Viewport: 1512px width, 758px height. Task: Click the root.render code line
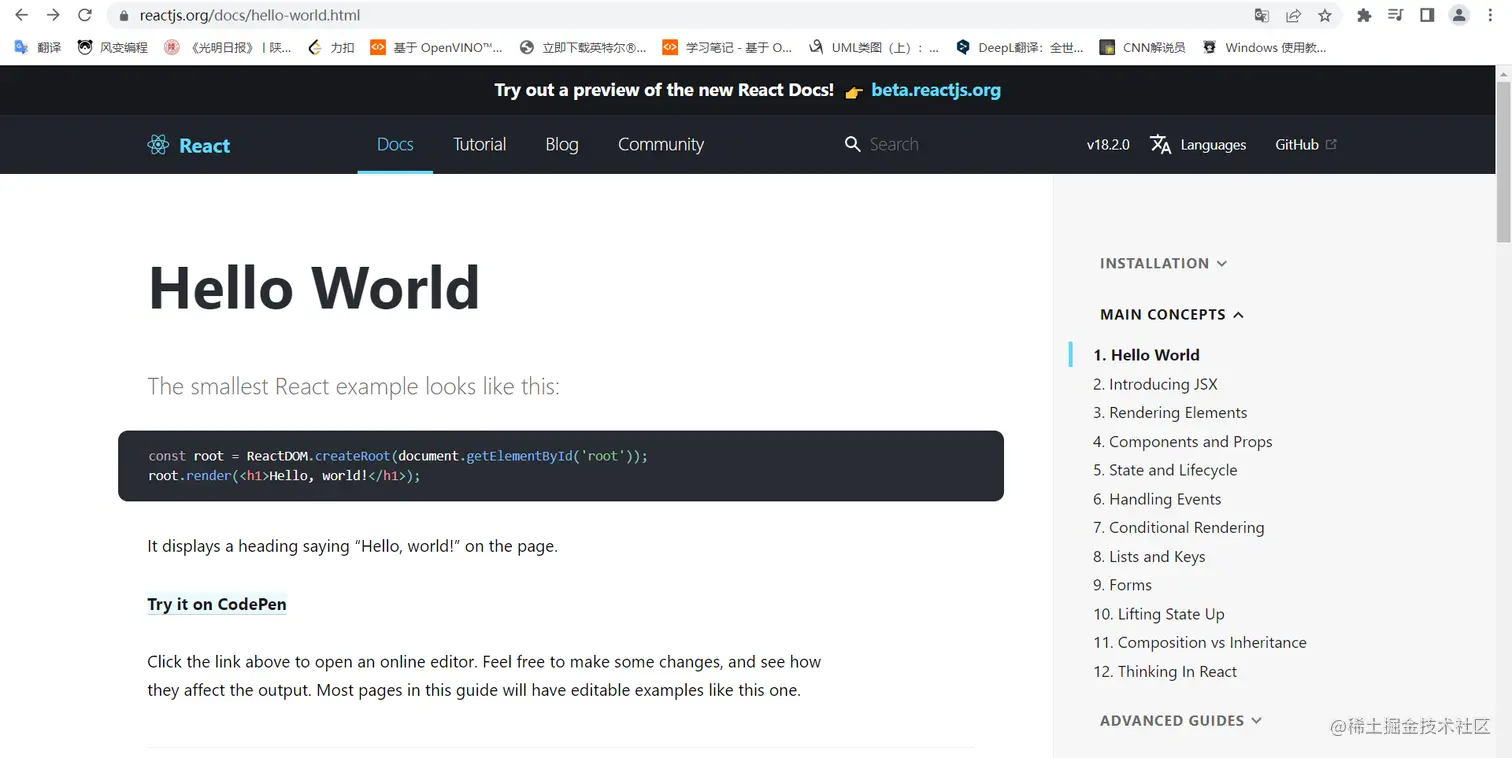pos(284,476)
